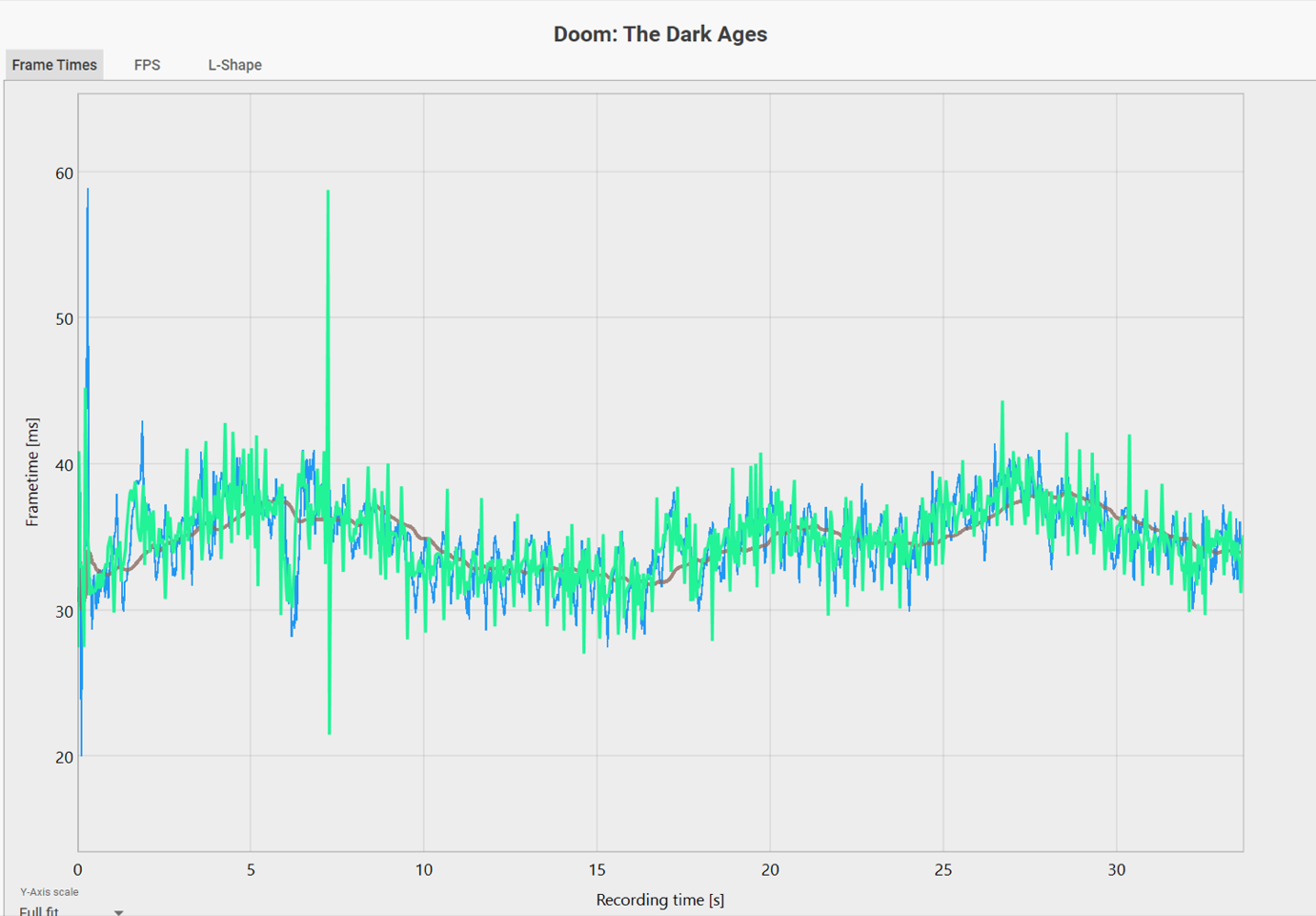Viewport: 1316px width, 916px height.
Task: Click the 20 tick on the Y axis
Action: [x=64, y=758]
